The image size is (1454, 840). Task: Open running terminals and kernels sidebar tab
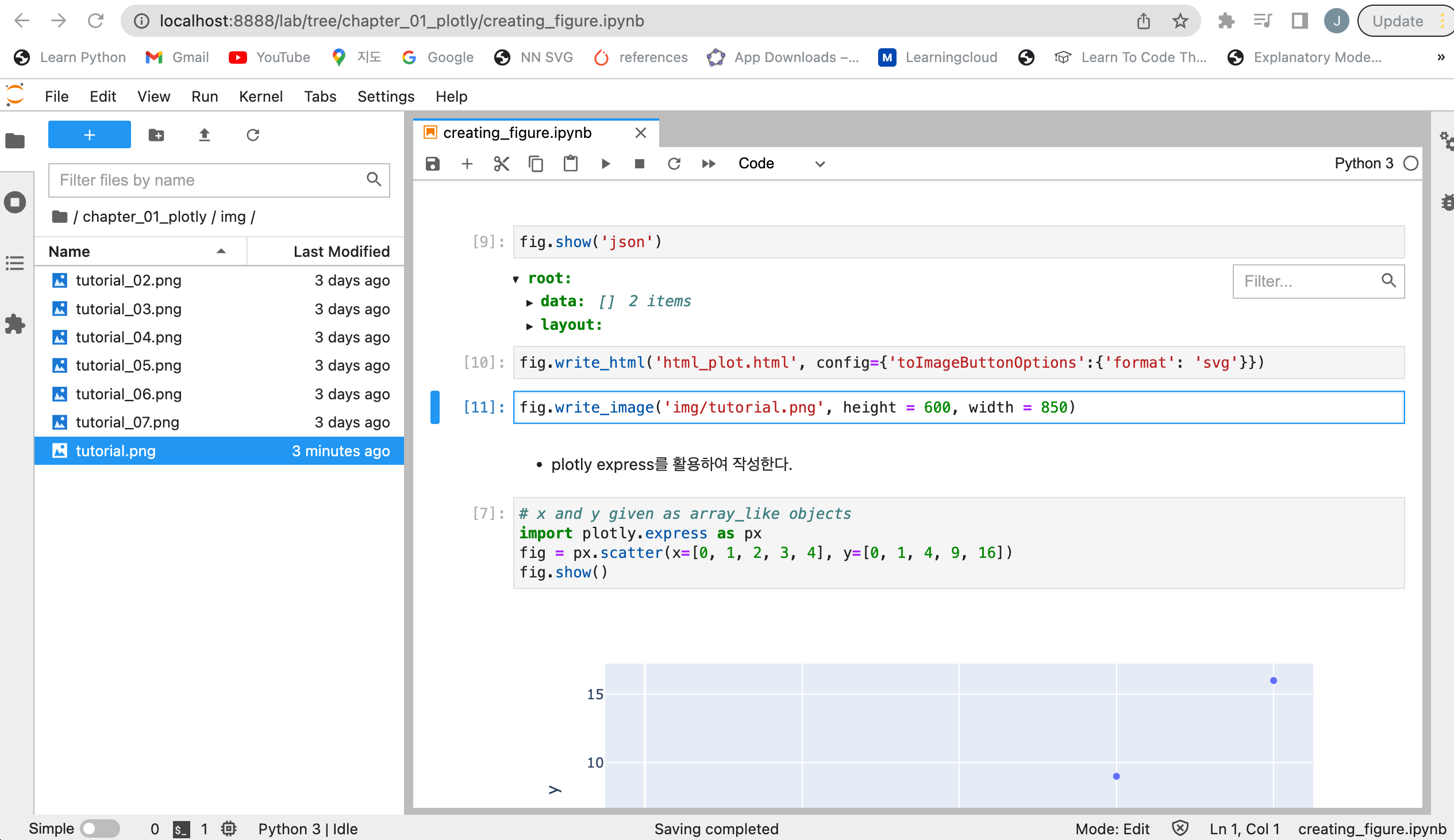(x=16, y=202)
